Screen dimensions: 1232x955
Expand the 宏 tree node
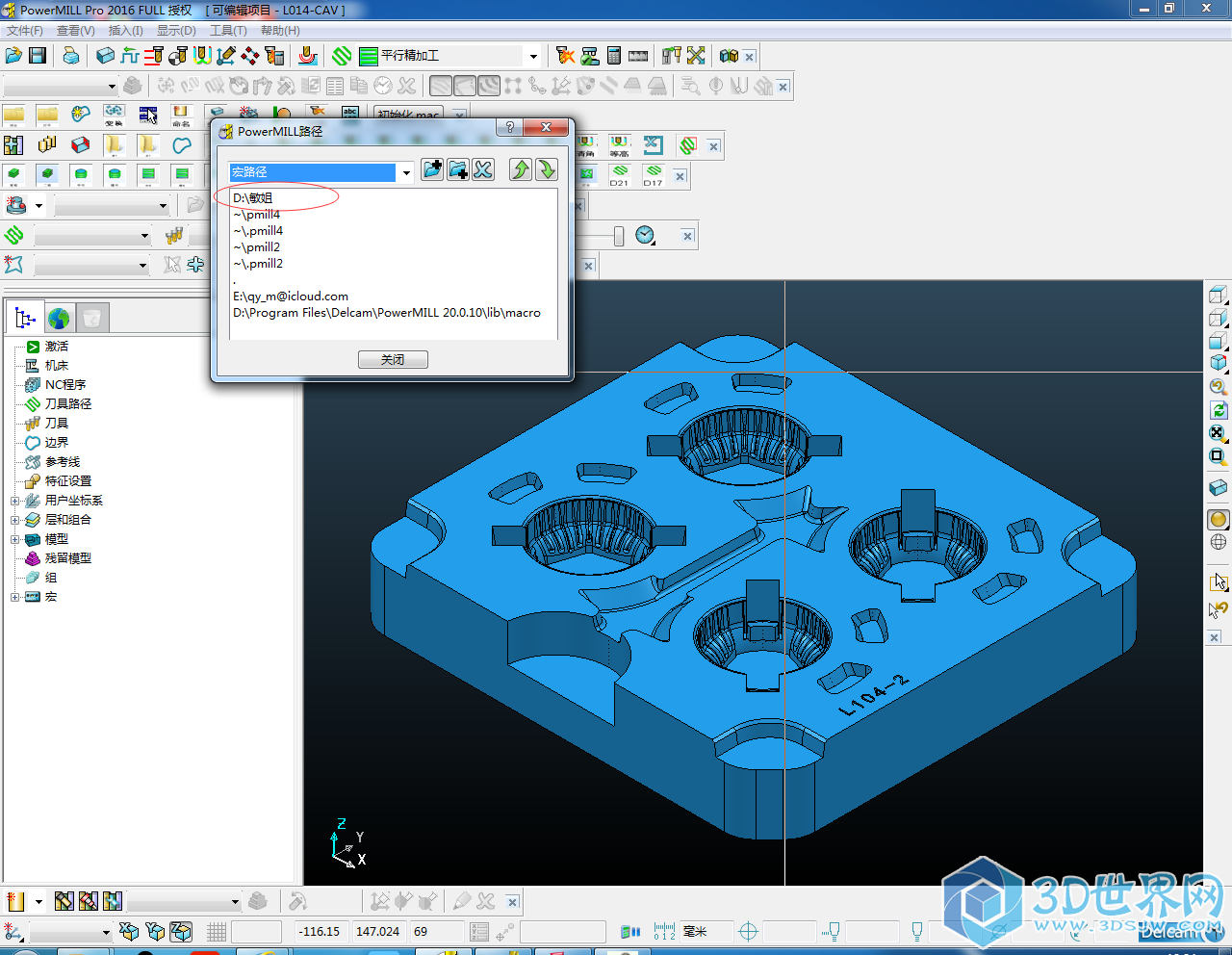[x=14, y=597]
